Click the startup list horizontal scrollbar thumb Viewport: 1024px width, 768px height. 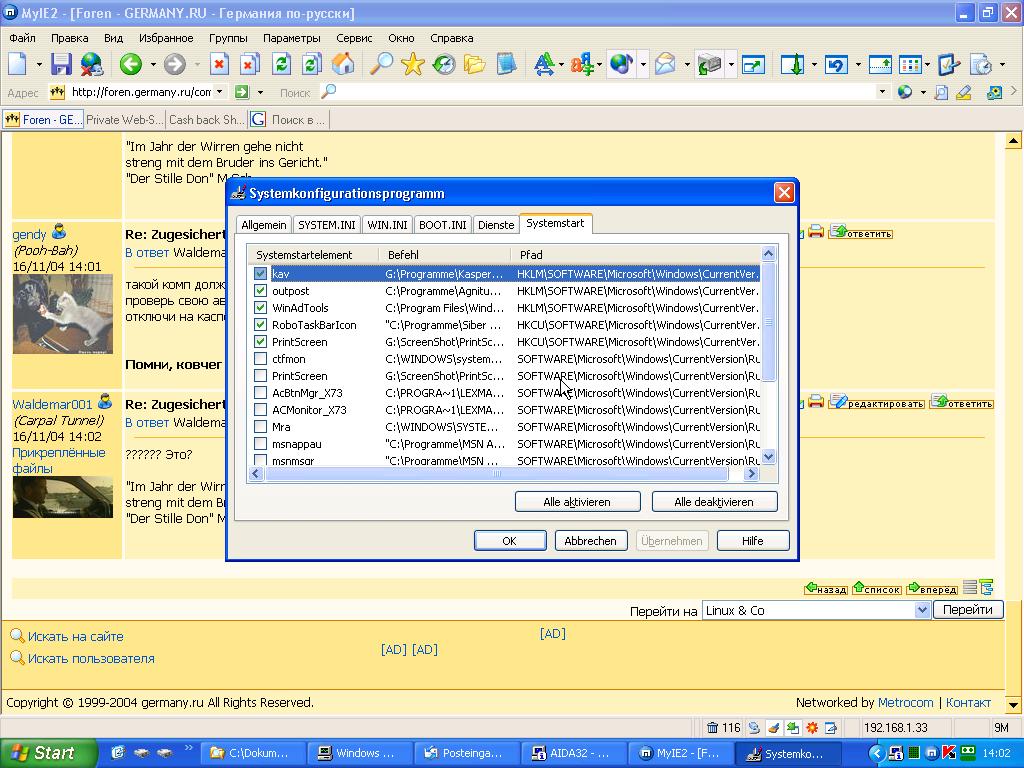point(497,473)
